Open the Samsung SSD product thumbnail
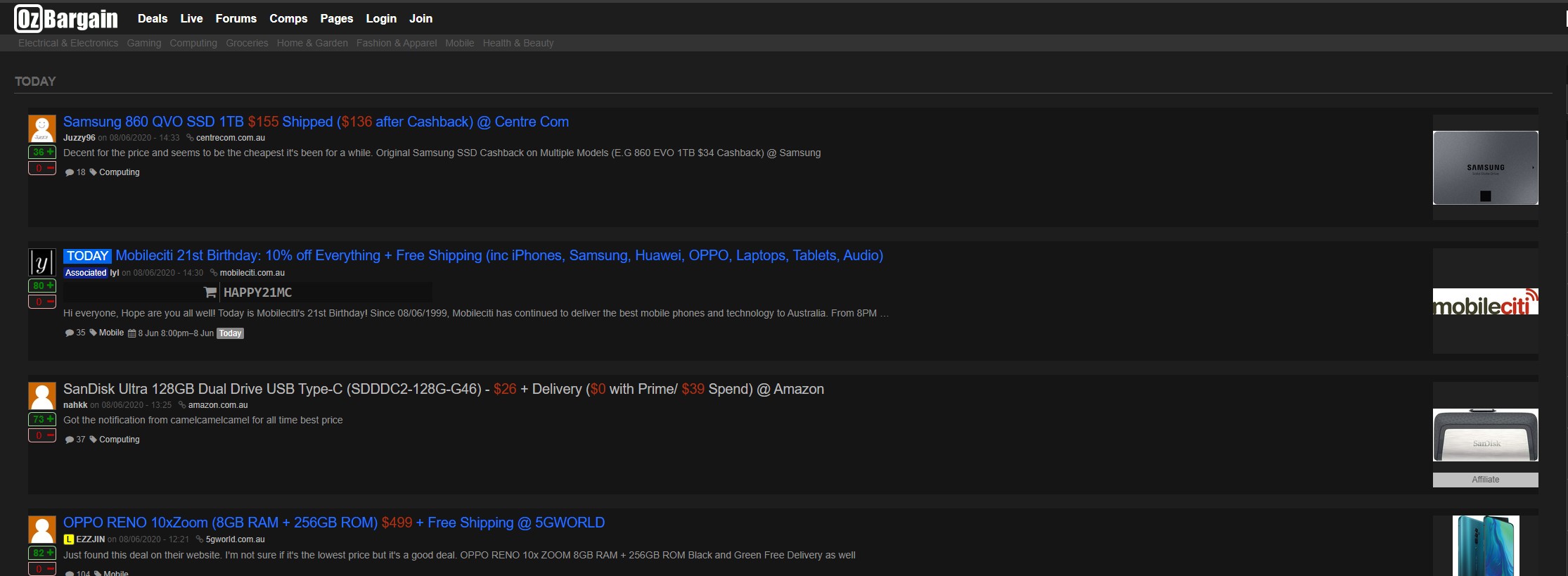 [x=1485, y=167]
